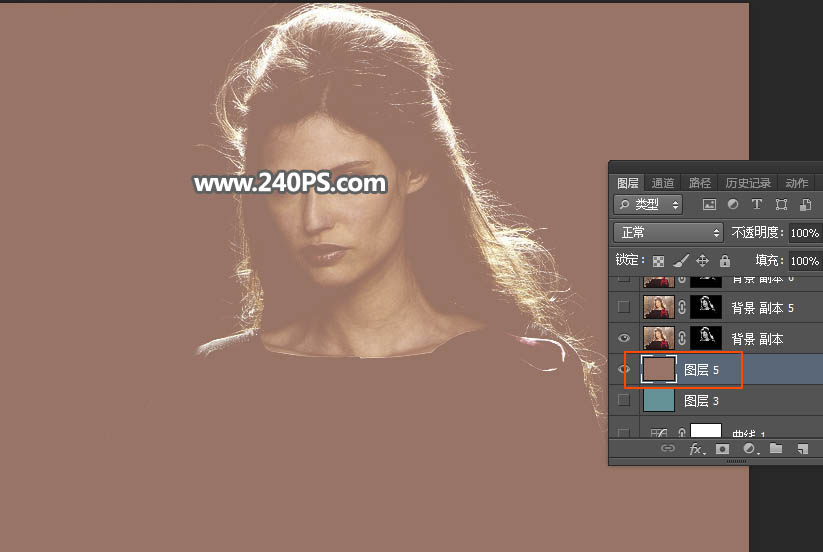Viewport: 823px width, 552px height.
Task: Lock transparent pixels checkerboard icon
Action: (658, 261)
